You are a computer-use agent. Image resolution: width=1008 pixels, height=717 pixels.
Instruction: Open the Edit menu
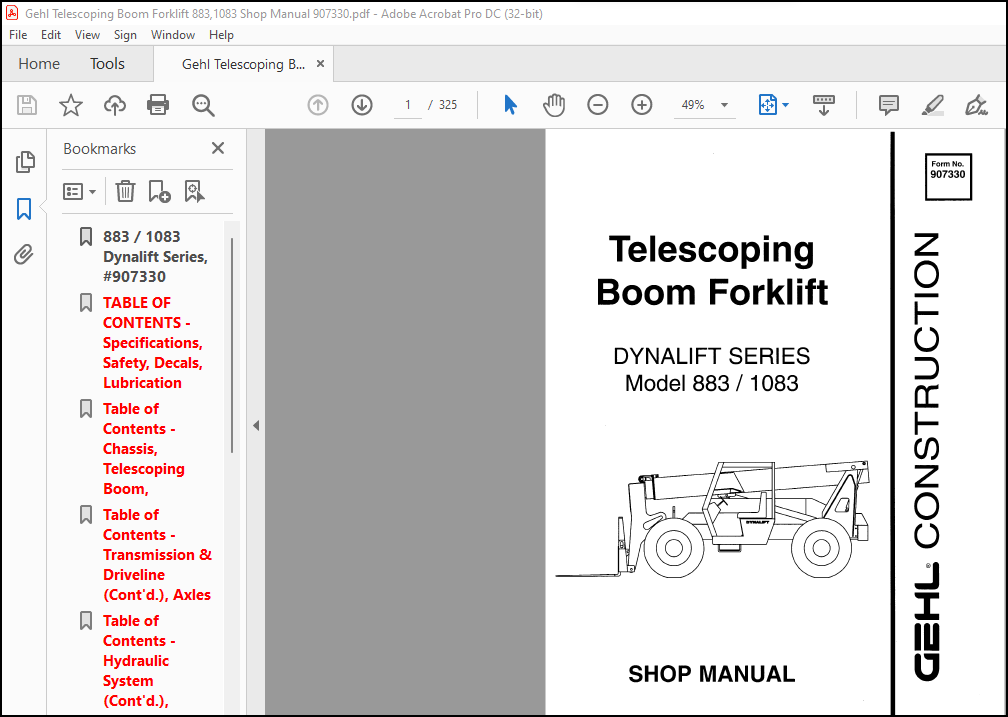point(51,35)
